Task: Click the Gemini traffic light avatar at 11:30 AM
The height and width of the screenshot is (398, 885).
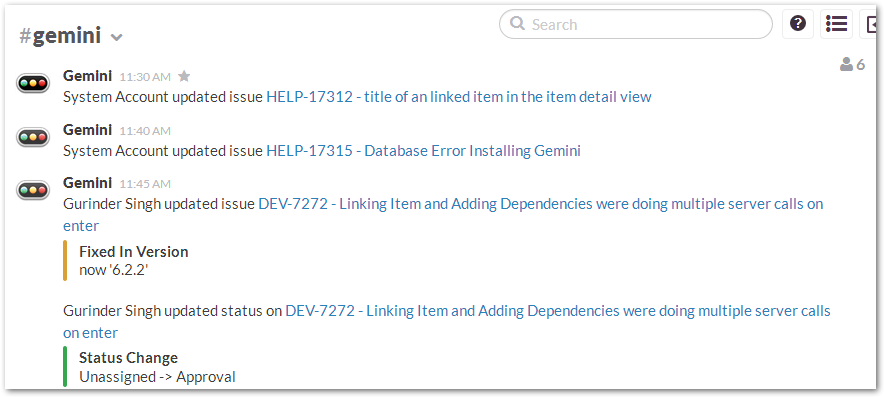Action: point(33,84)
